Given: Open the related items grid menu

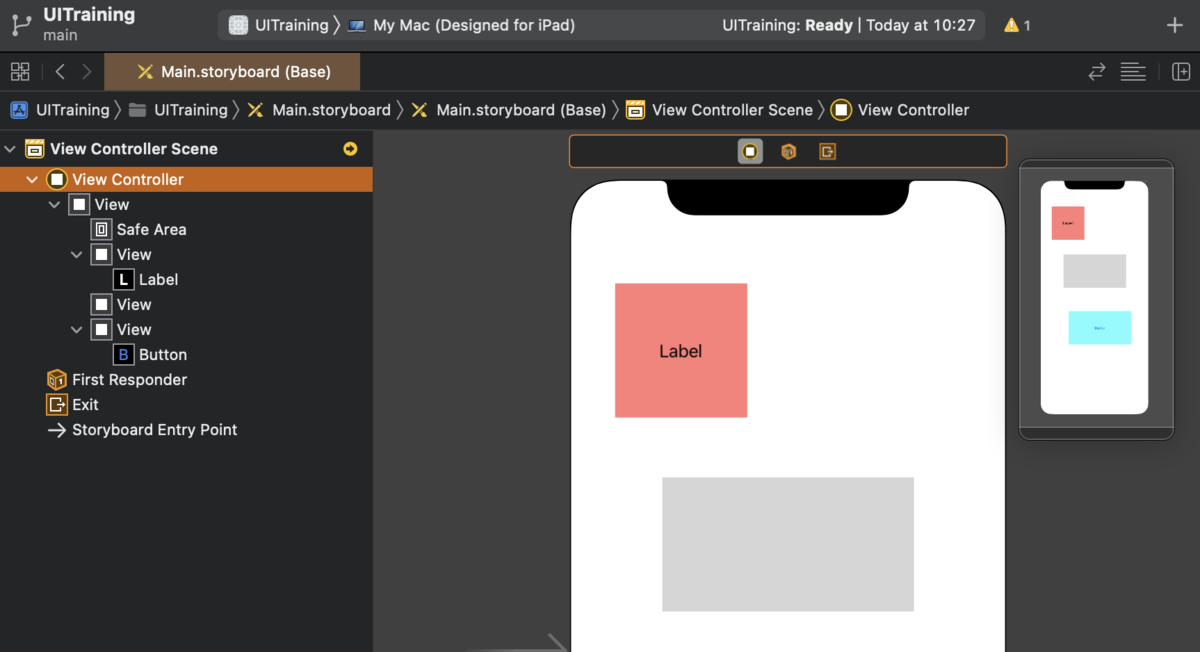Looking at the screenshot, I should 20,72.
